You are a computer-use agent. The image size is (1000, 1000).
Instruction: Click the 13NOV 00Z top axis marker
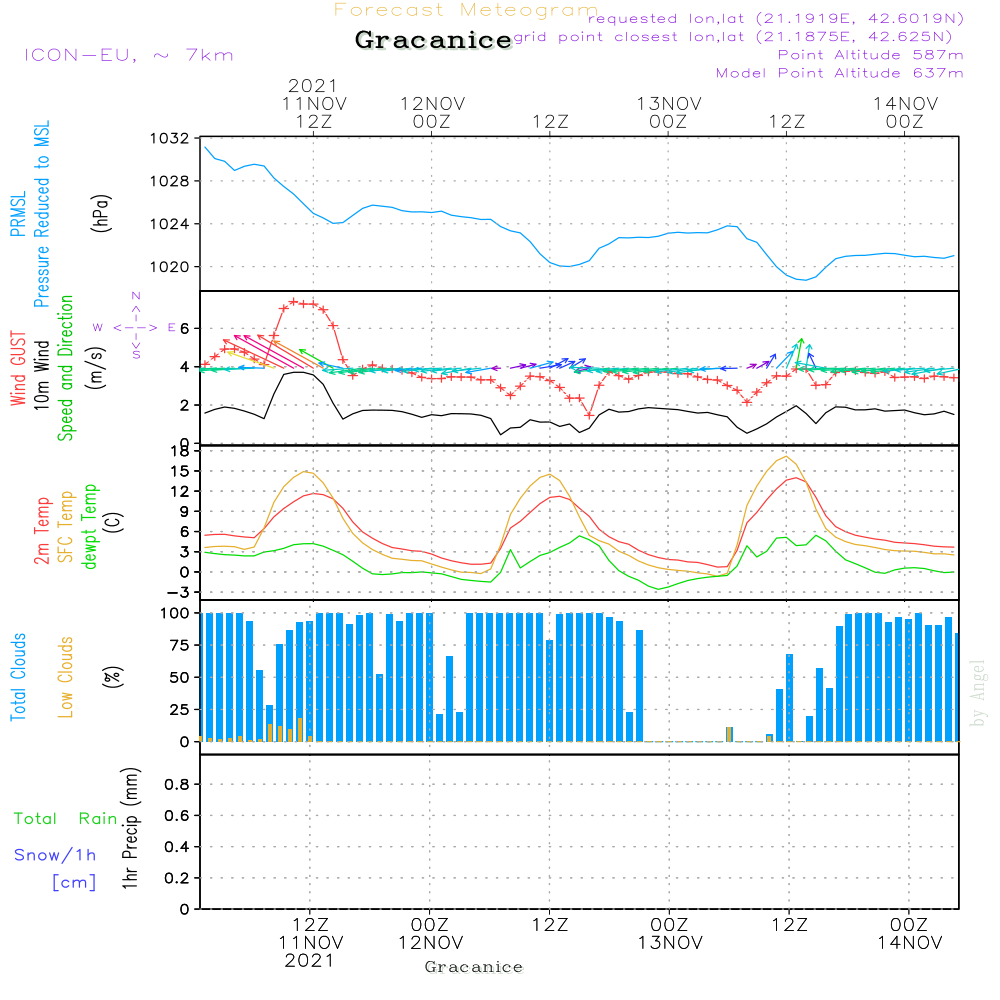pos(668,112)
